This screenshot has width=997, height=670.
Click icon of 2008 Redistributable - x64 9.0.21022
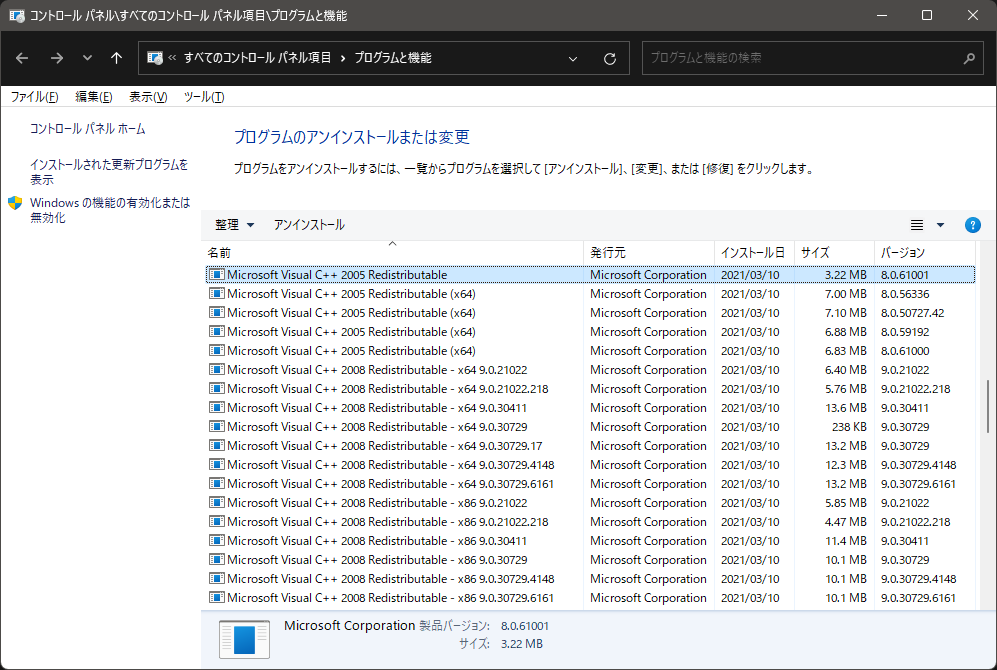(217, 370)
